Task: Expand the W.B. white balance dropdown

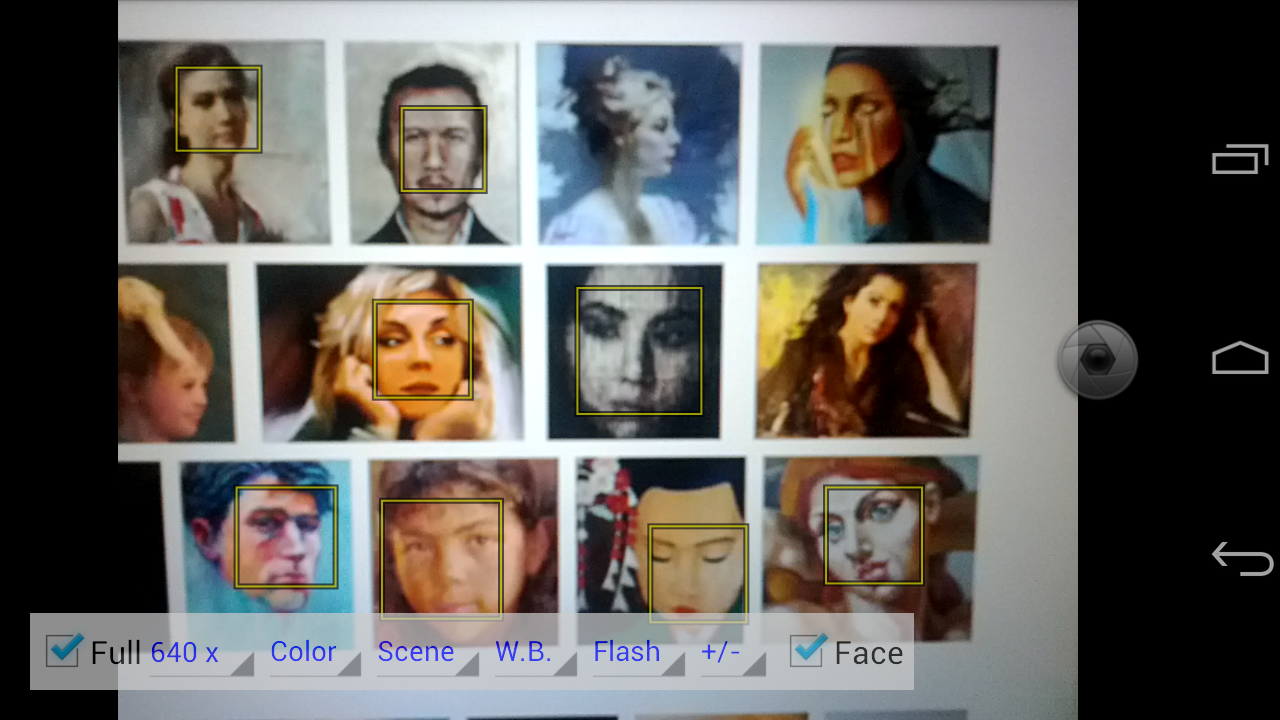Action: click(535, 653)
